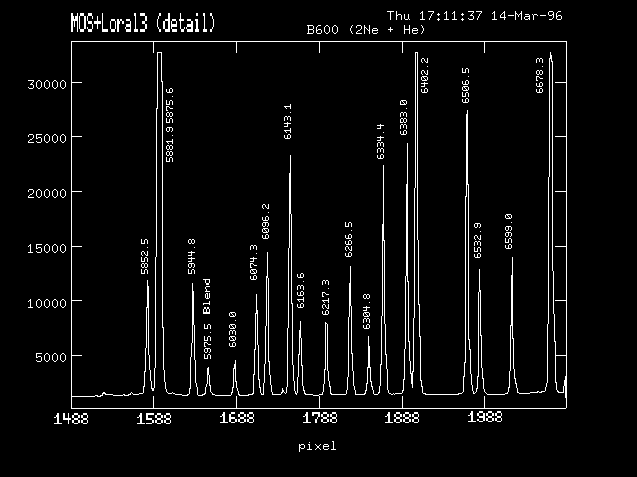Select the 6402.2 line label
Viewport: 637px width, 477px height.
tap(424, 76)
